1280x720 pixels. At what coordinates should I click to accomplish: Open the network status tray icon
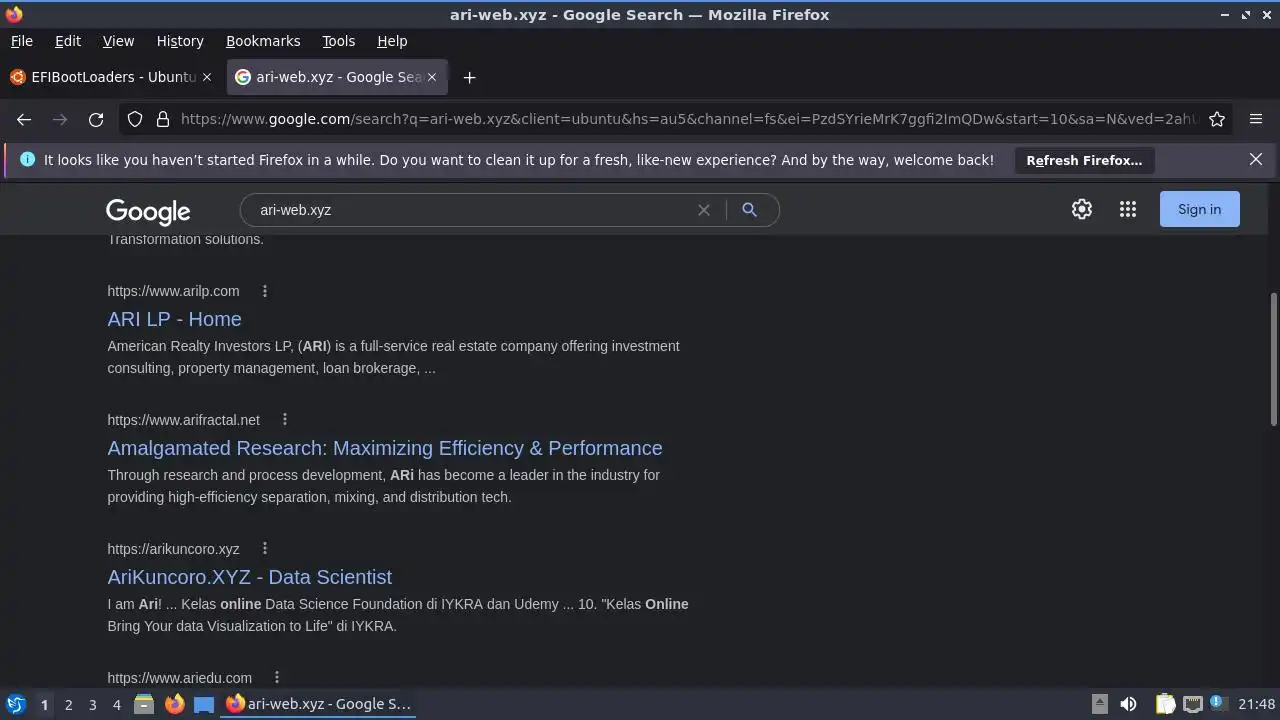[x=1192, y=704]
